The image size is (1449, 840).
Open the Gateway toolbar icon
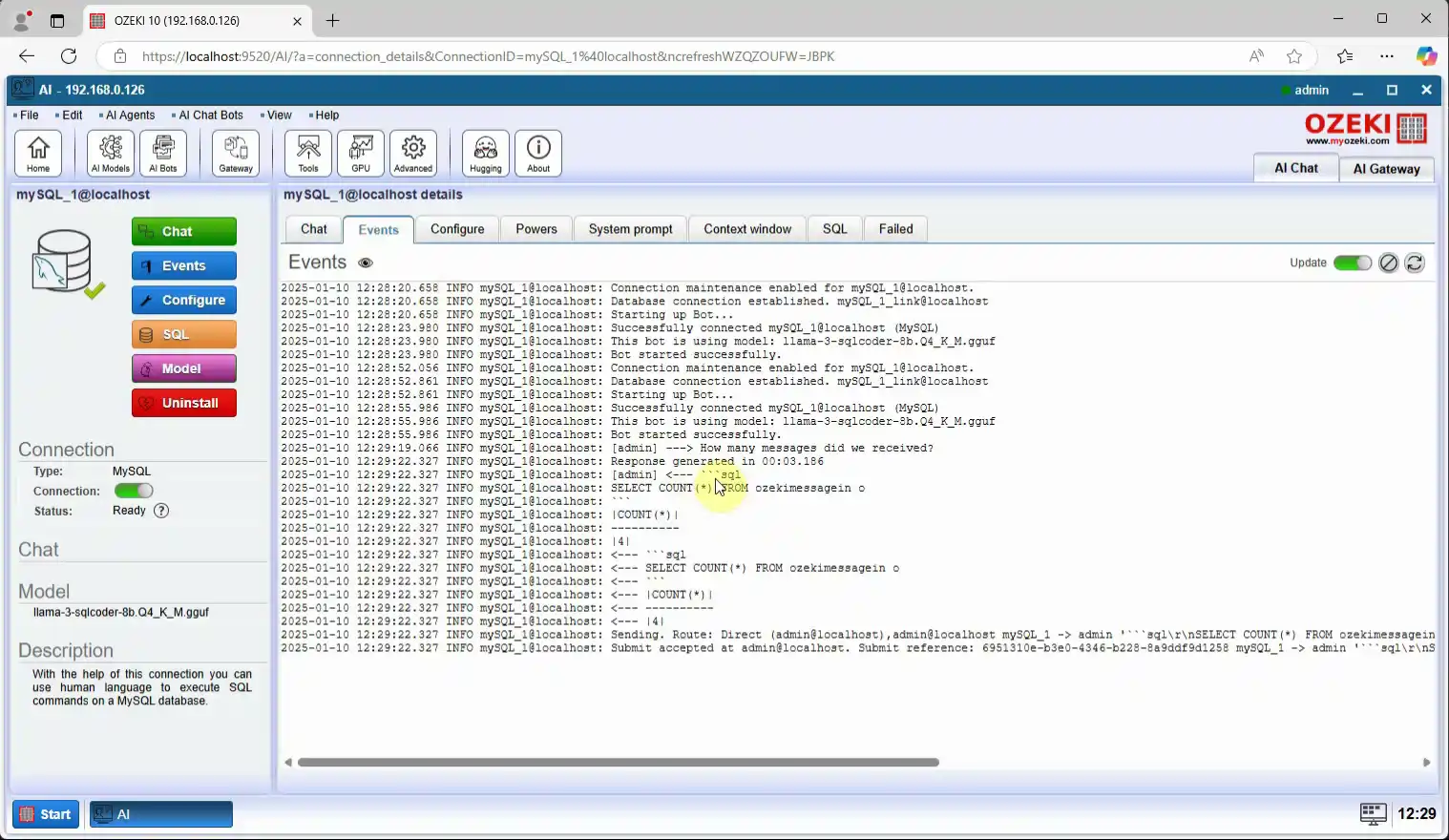[236, 153]
